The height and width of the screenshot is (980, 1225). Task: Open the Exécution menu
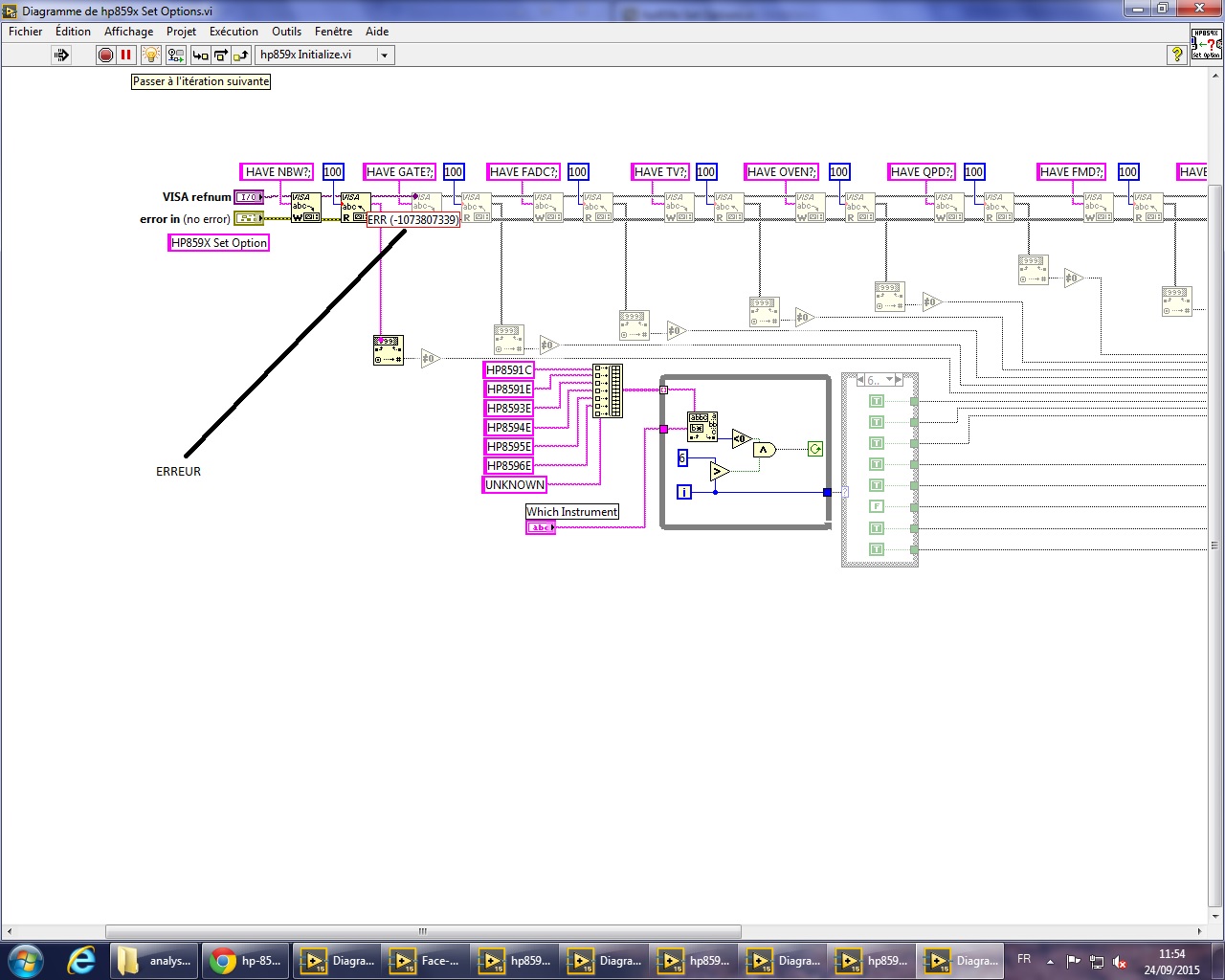[x=234, y=32]
